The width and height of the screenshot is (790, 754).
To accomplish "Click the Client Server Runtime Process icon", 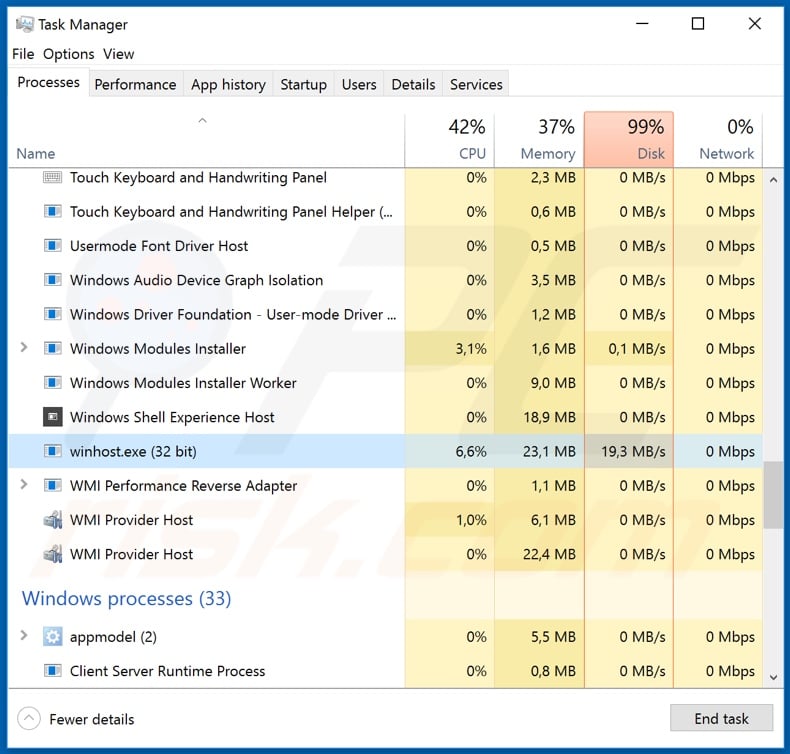I will pyautogui.click(x=52, y=671).
